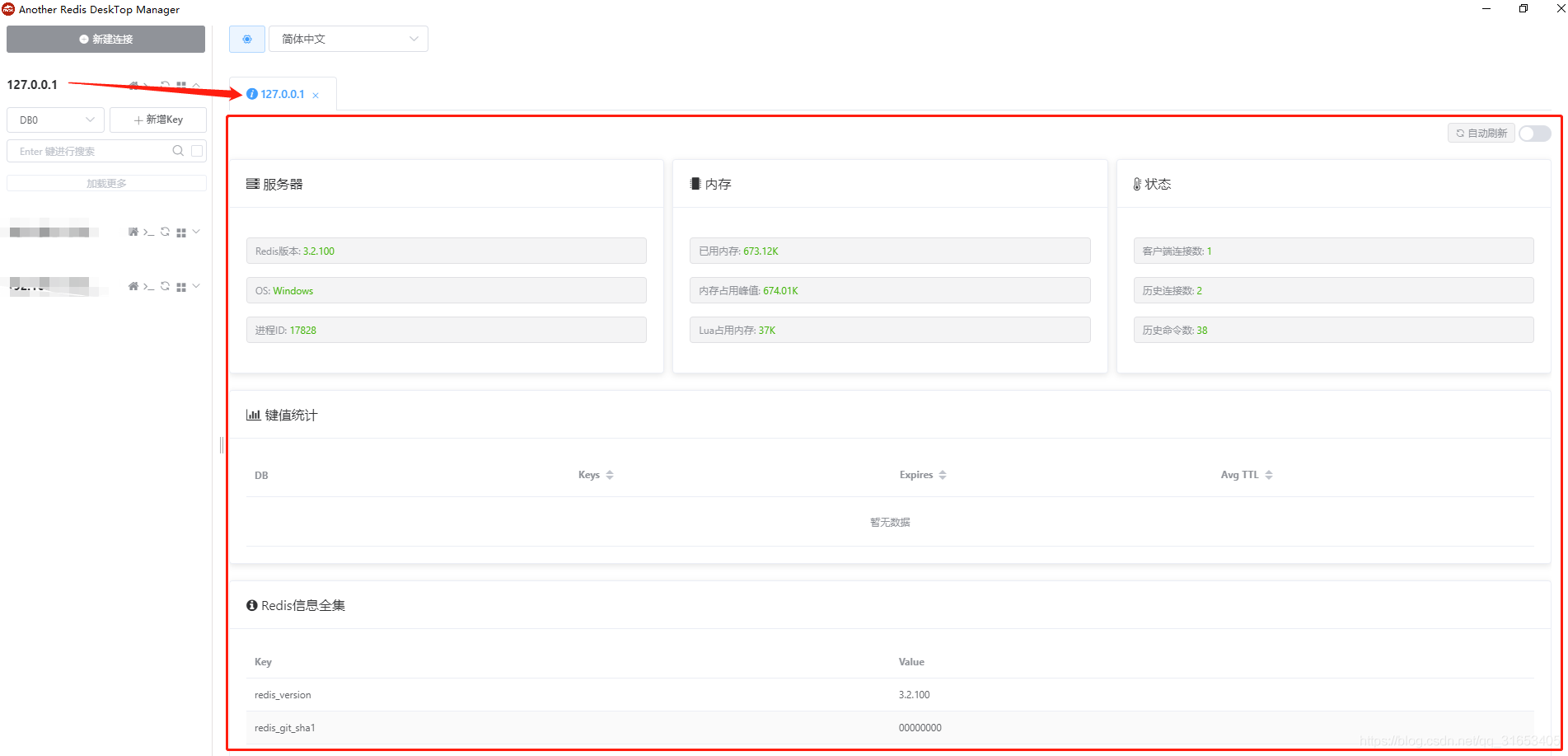Screen dimensions: 1568x756
Task: Click the 状态 status card heading
Action: [1152, 184]
